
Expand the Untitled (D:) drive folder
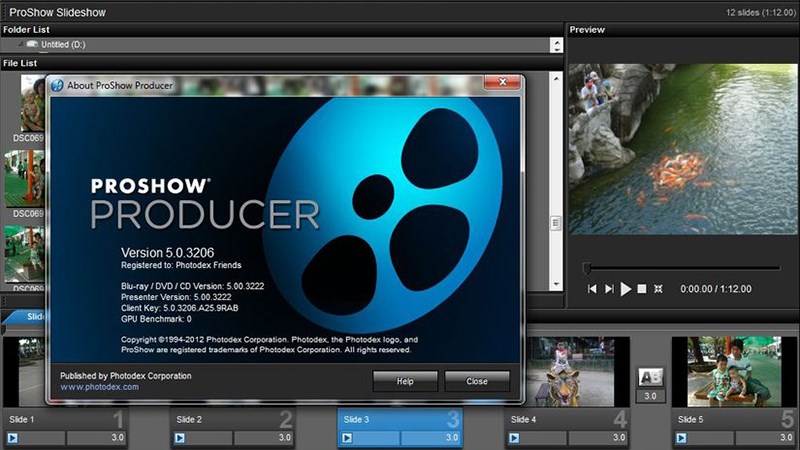click(x=23, y=46)
